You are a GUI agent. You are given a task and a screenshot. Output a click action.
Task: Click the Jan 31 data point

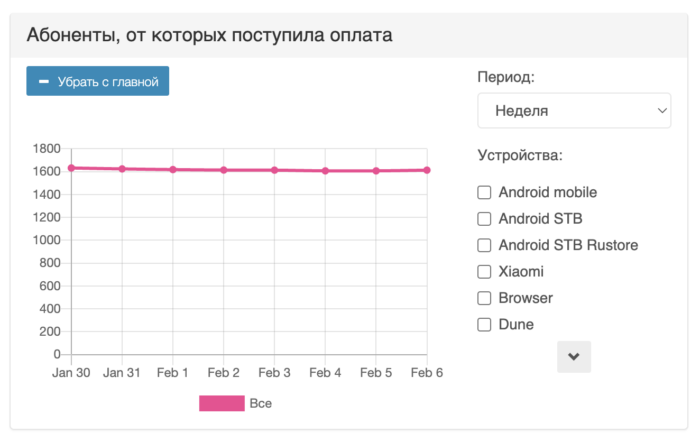click(122, 169)
